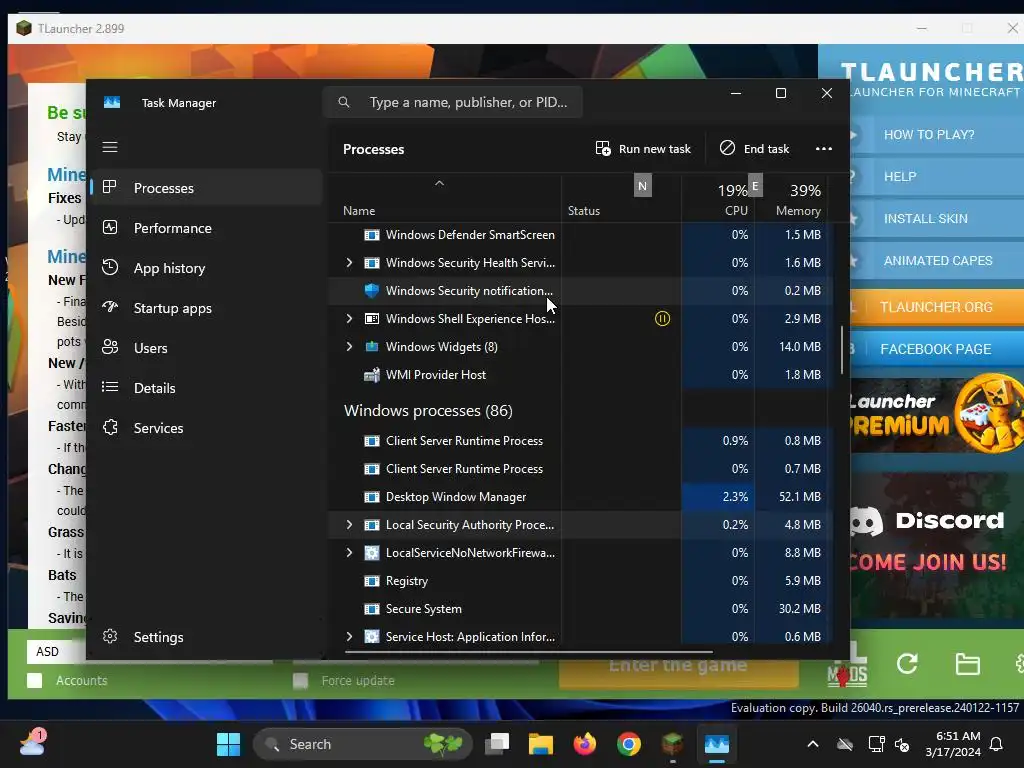This screenshot has height=768, width=1024.
Task: Toggle Force update checkbox in TLauncher
Action: [x=300, y=680]
